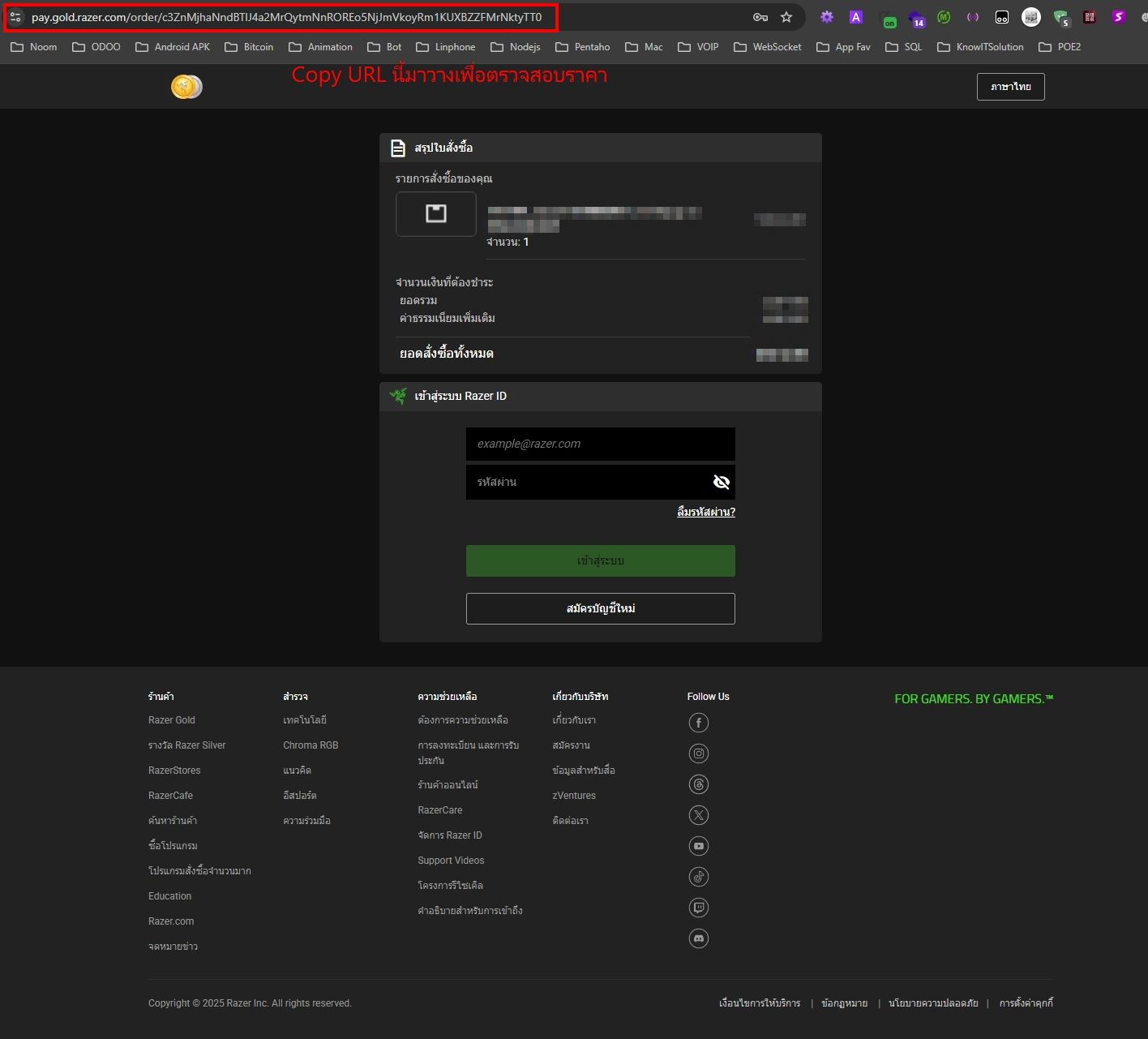The image size is (1148, 1039).
Task: Toggle password visibility eye icon
Action: (721, 483)
